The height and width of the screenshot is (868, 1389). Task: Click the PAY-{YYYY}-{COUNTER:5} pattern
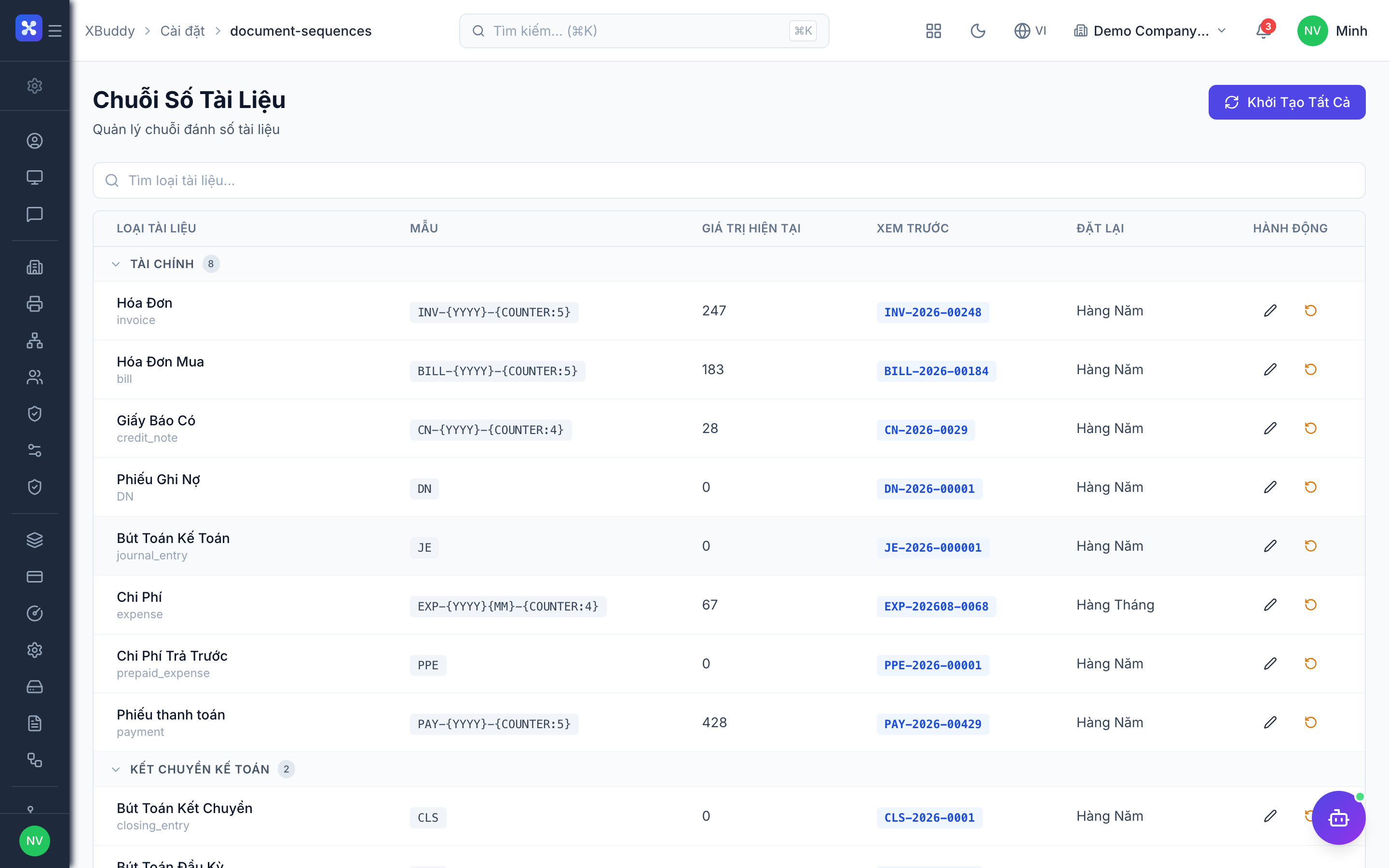[494, 724]
